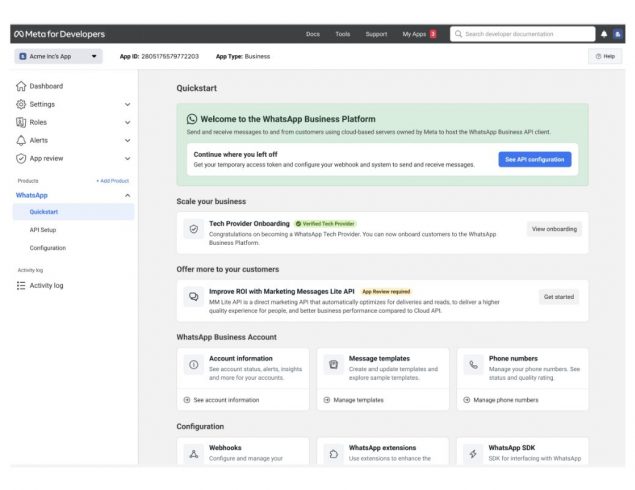This screenshot has width=635, height=490.
Task: Click the Meta for Developers logo
Action: 60,34
